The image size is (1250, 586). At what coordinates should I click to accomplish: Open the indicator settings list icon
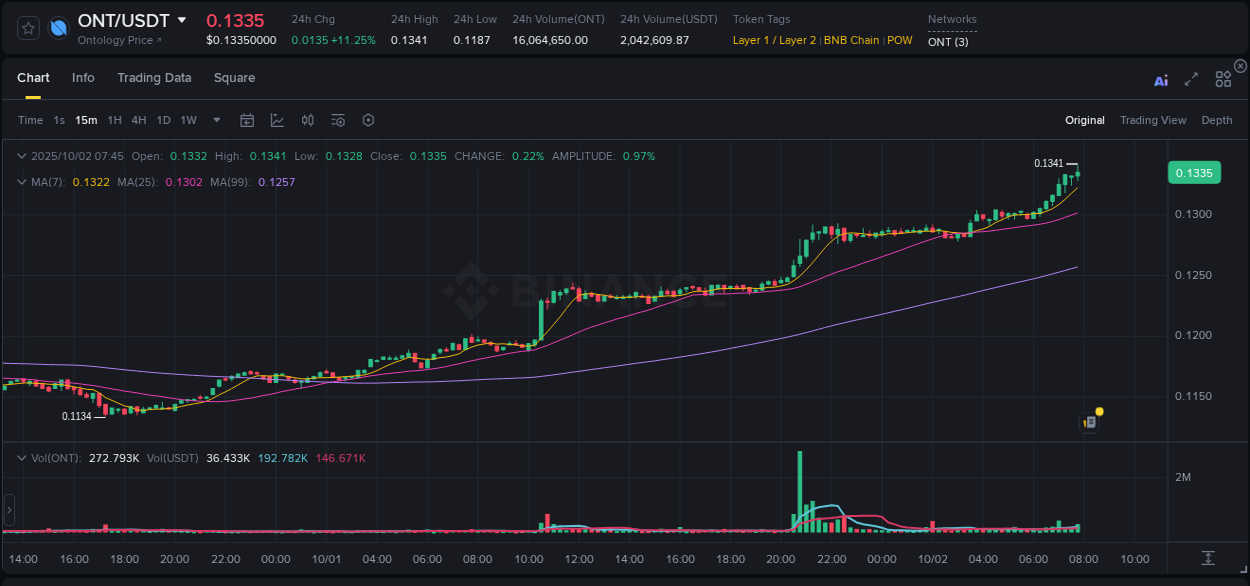click(338, 120)
